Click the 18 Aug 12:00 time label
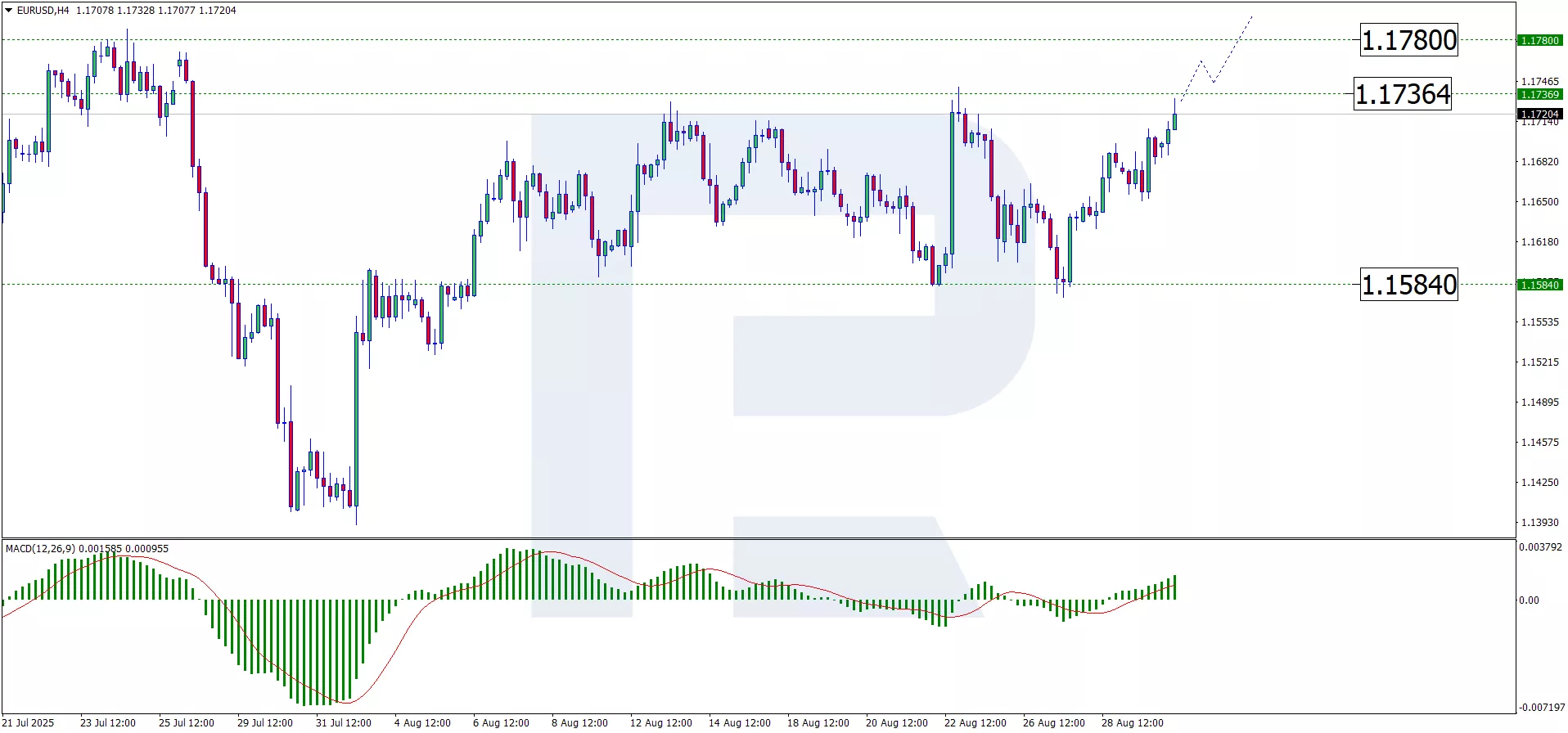Screen dimensions: 1568x733 tap(818, 723)
